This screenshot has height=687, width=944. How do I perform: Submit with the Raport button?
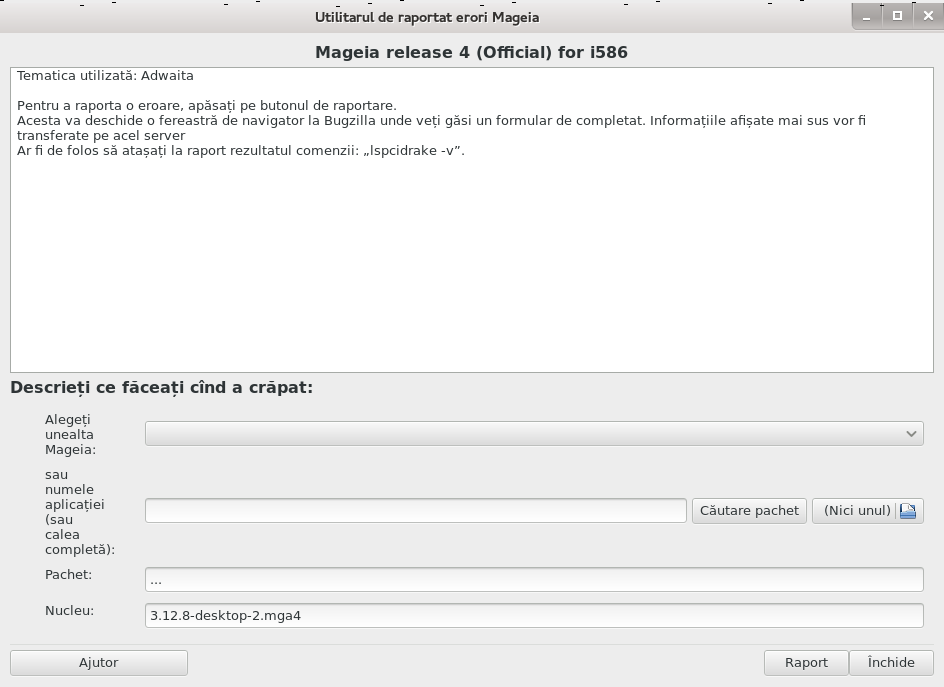click(x=806, y=662)
